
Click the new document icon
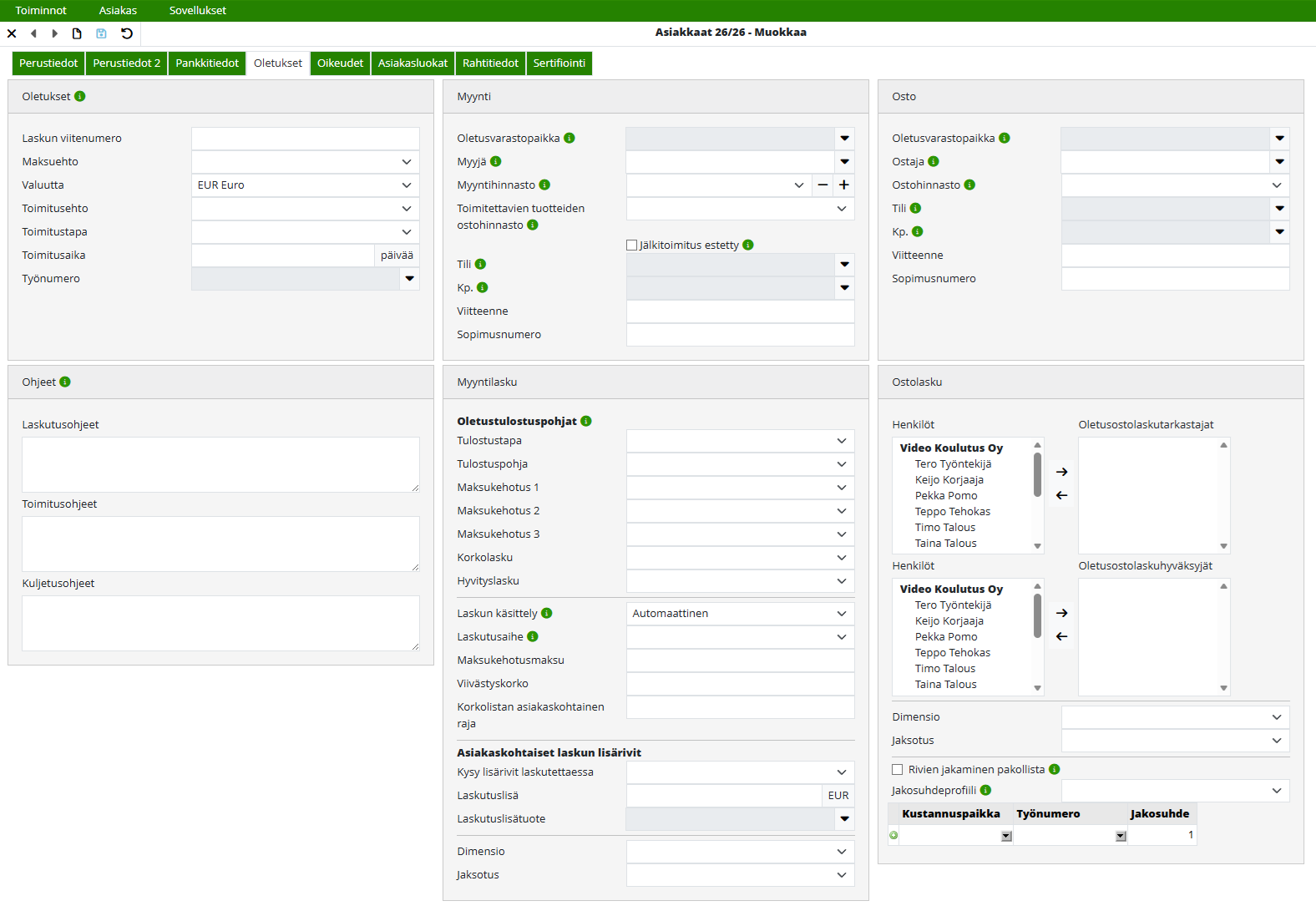77,33
